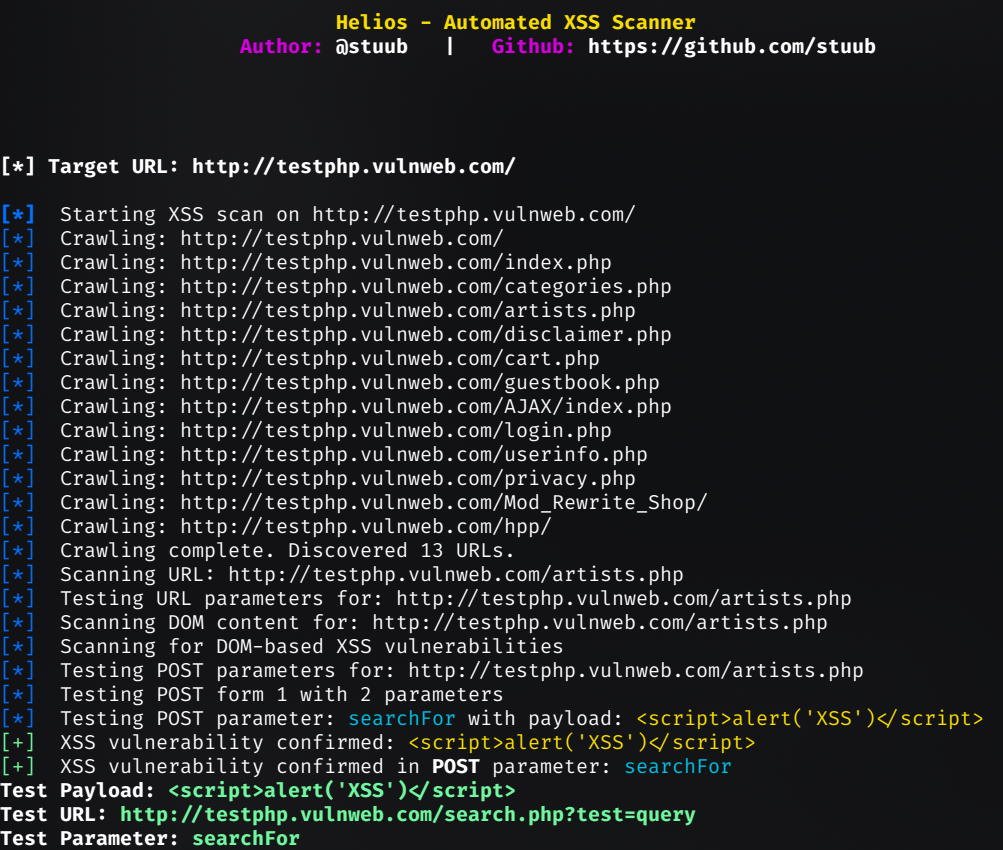The width and height of the screenshot is (1003, 850).
Task: Open the crawled AJAX/index.php URL
Action: pos(426,407)
